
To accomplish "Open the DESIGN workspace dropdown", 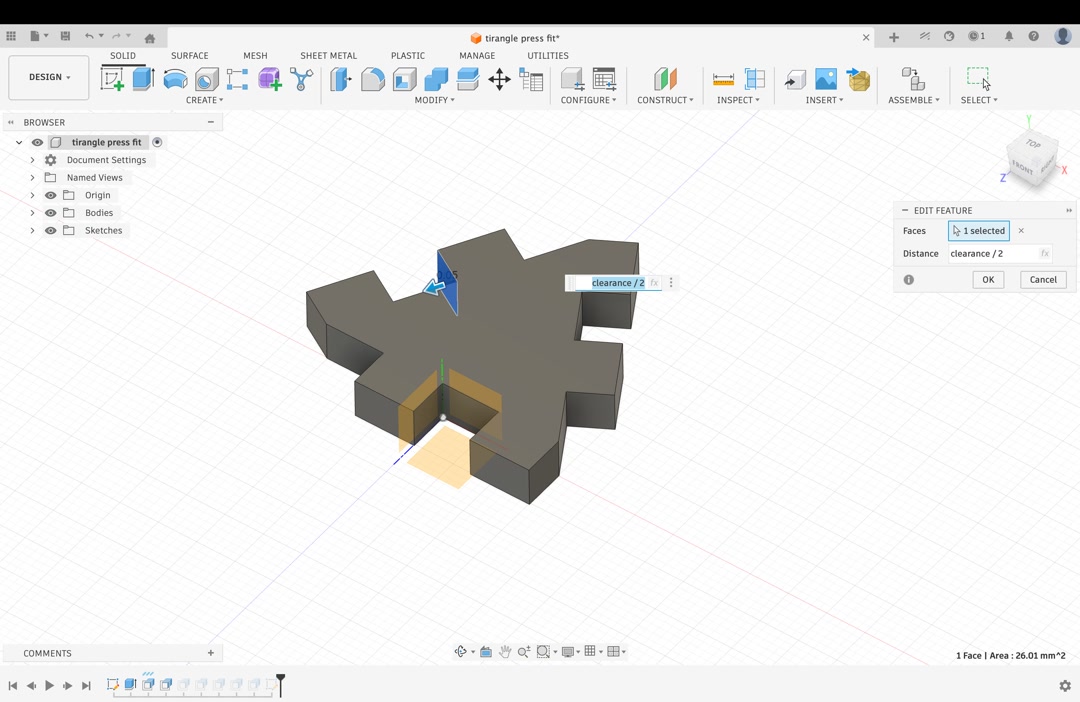I will (49, 77).
